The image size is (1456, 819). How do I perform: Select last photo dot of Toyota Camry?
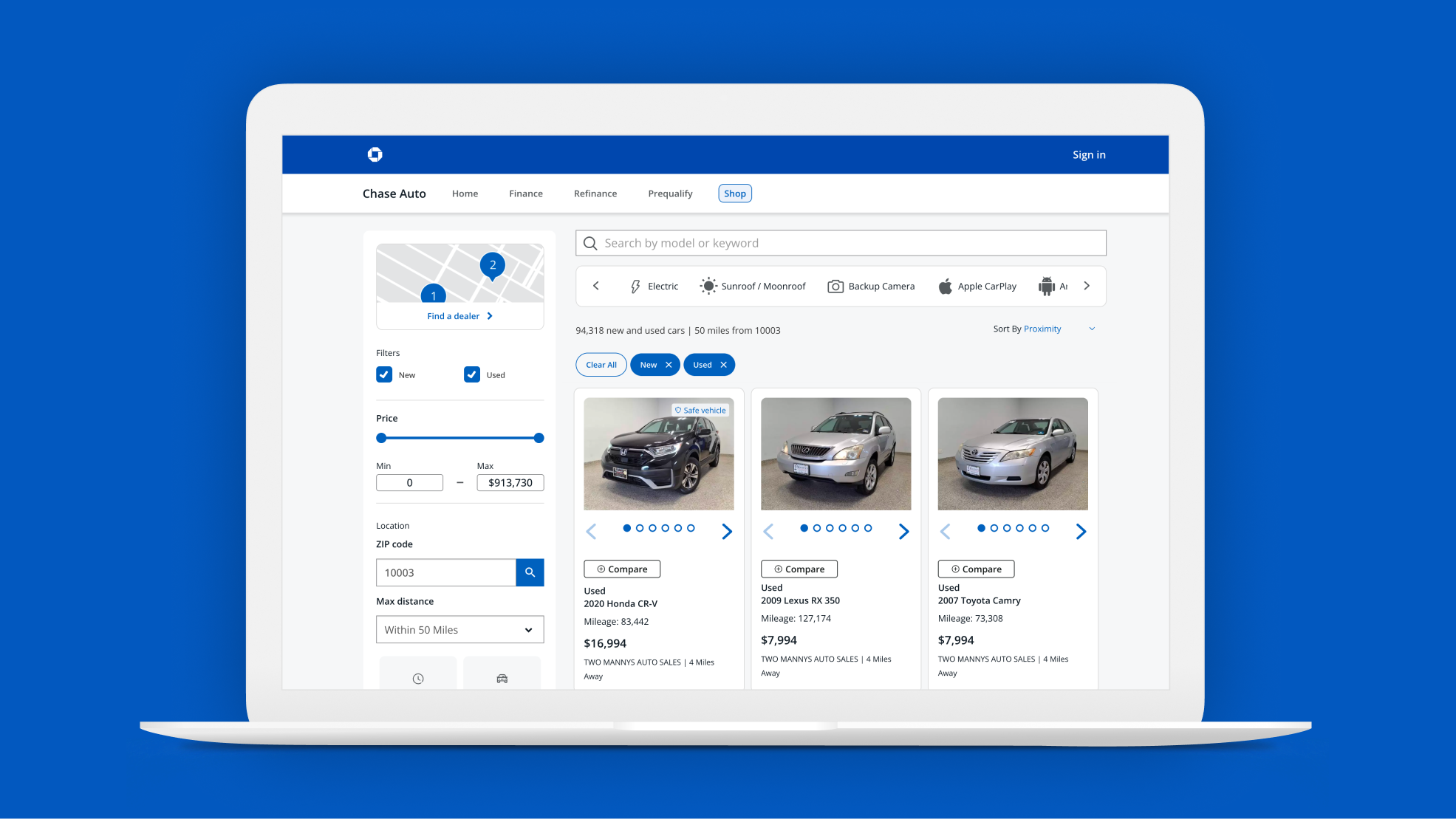click(1045, 528)
